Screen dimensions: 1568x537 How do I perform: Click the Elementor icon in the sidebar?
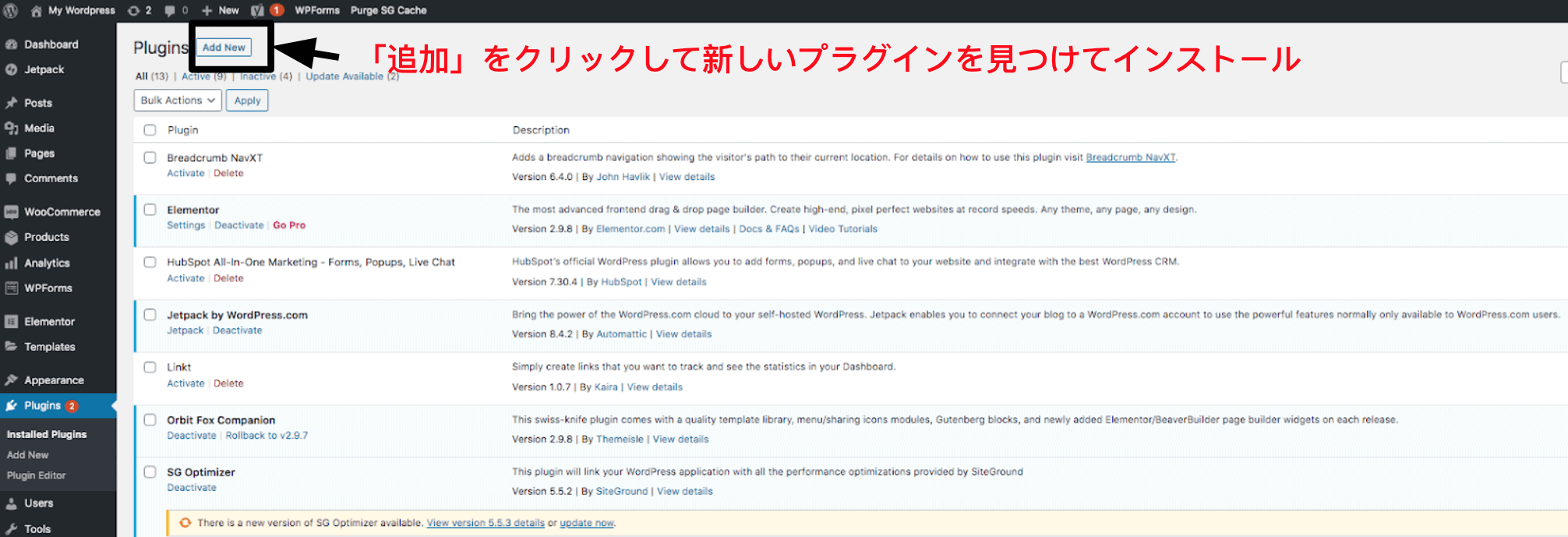coord(11,321)
